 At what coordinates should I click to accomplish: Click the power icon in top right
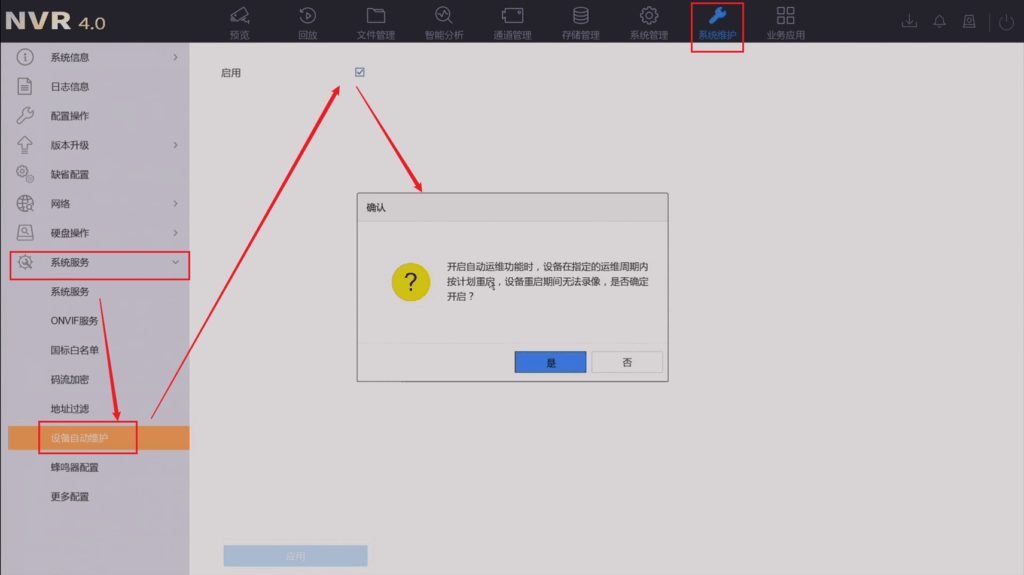coord(1006,21)
